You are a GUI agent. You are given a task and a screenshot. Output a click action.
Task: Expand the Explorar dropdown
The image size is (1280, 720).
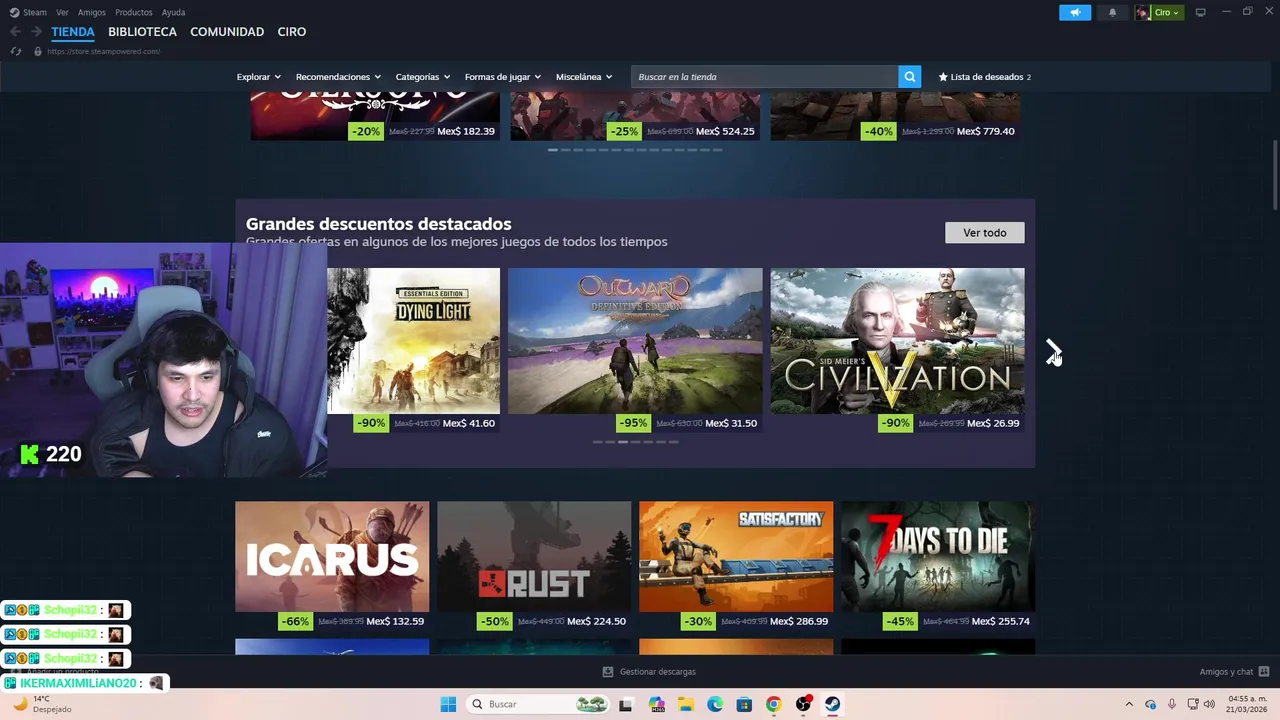258,77
